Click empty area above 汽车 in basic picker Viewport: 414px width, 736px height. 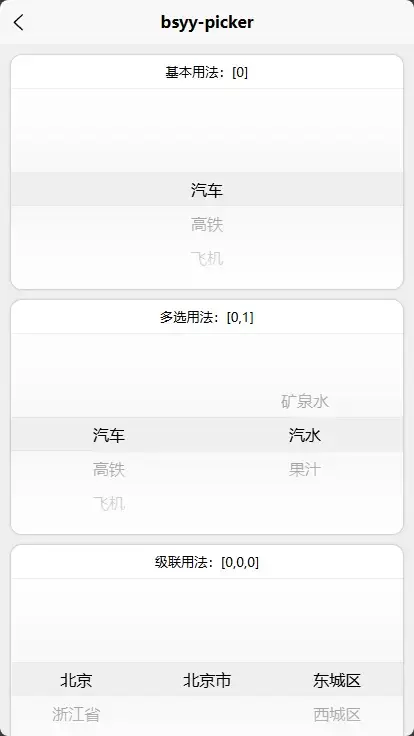[207, 130]
